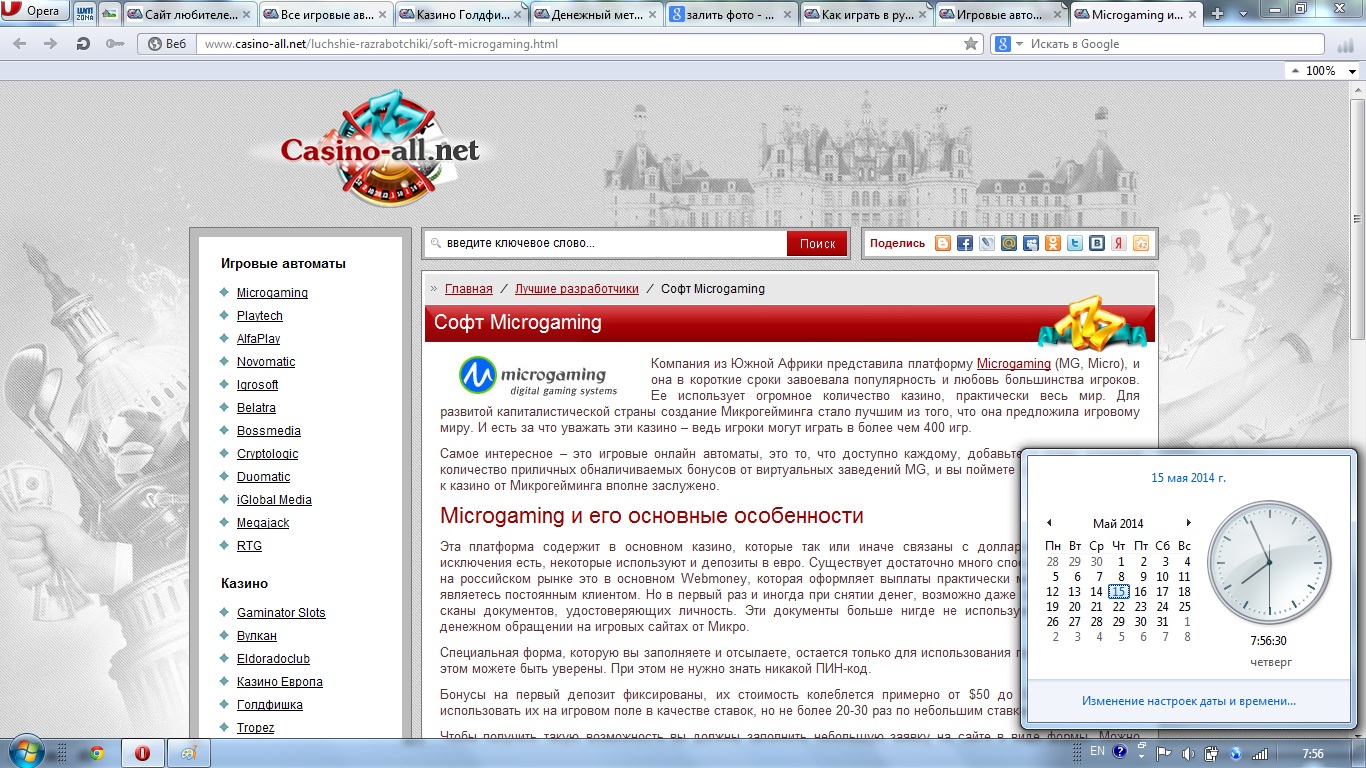Open the Opera main menu button
The image size is (1366, 768).
[x=36, y=12]
